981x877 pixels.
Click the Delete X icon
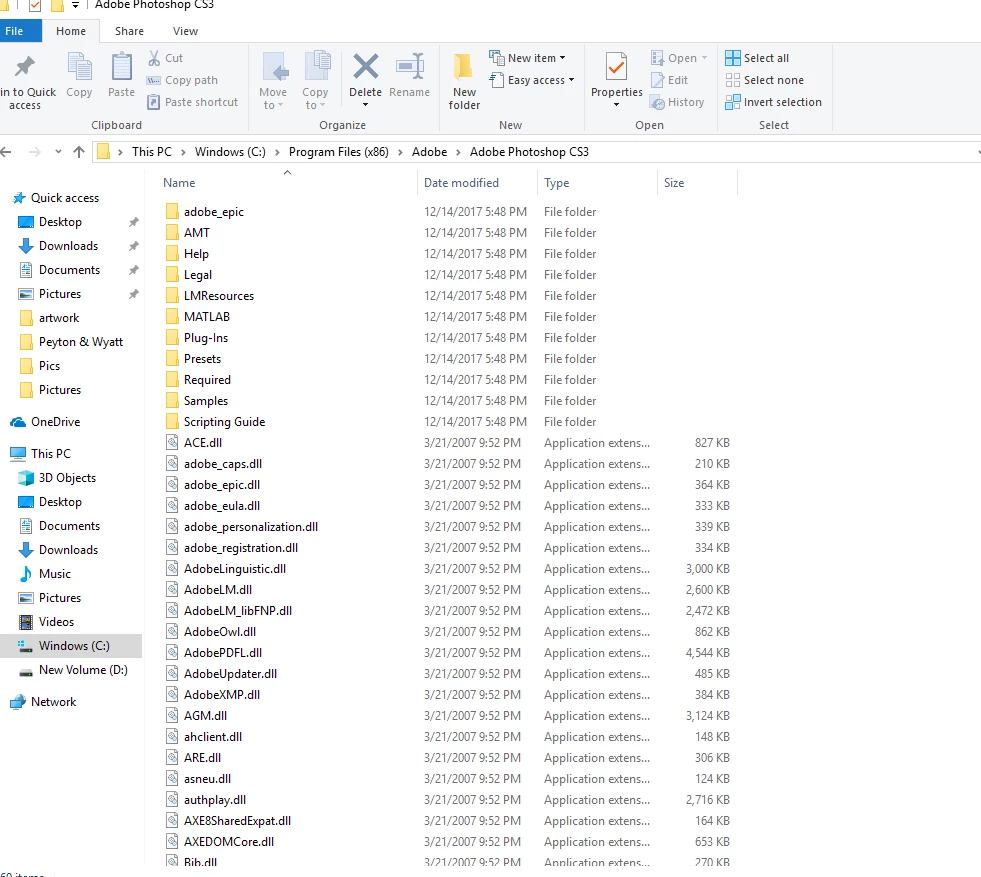click(x=365, y=66)
